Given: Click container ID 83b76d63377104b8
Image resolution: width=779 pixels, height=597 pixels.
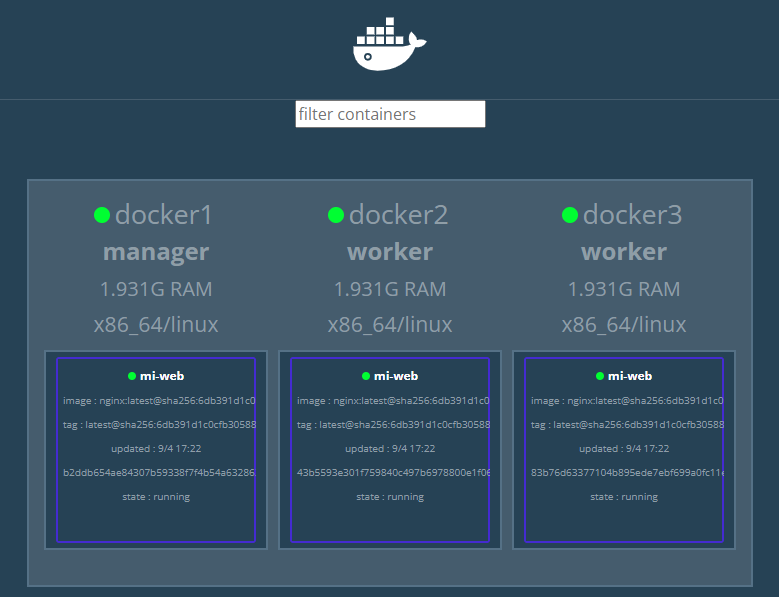Looking at the screenshot, I should tap(627, 472).
